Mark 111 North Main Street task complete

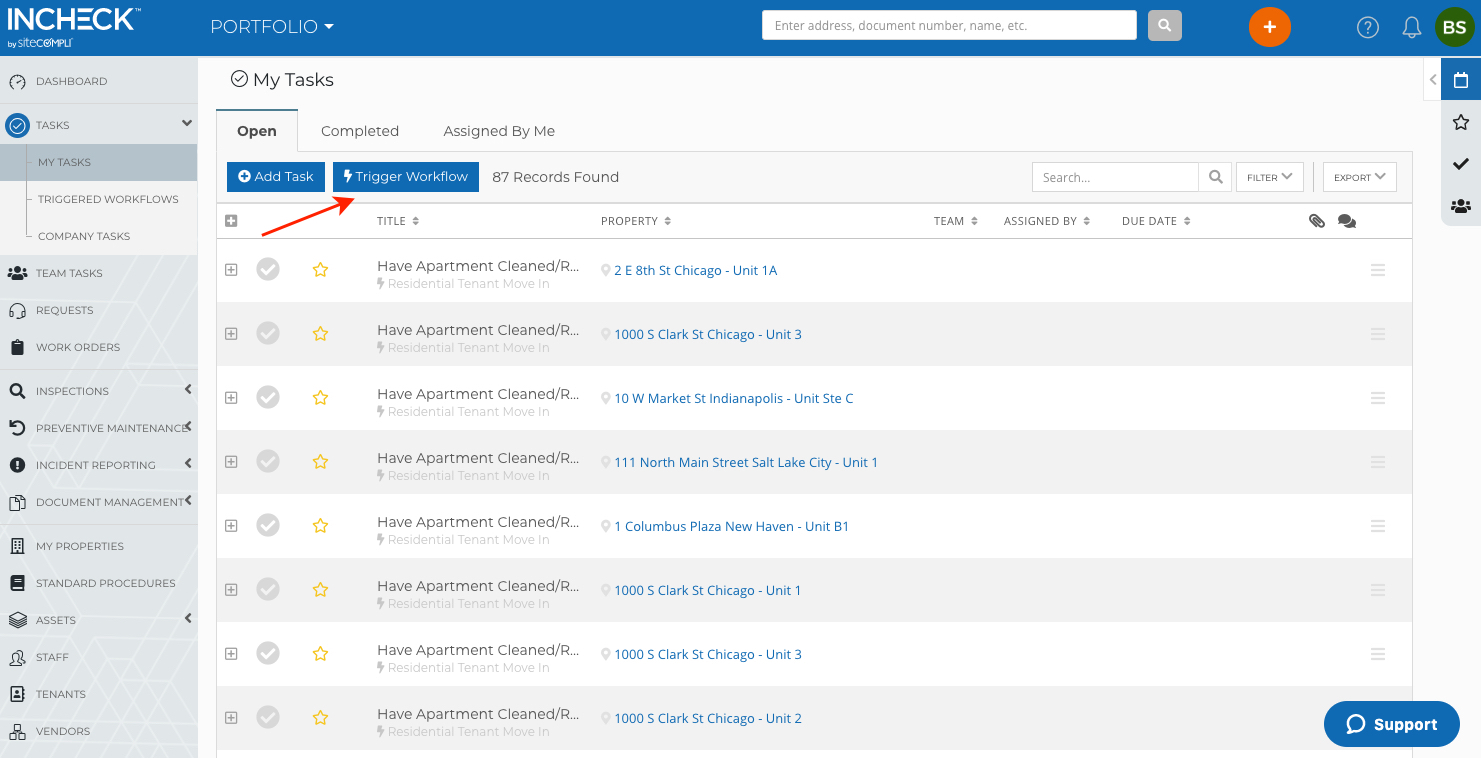268,461
